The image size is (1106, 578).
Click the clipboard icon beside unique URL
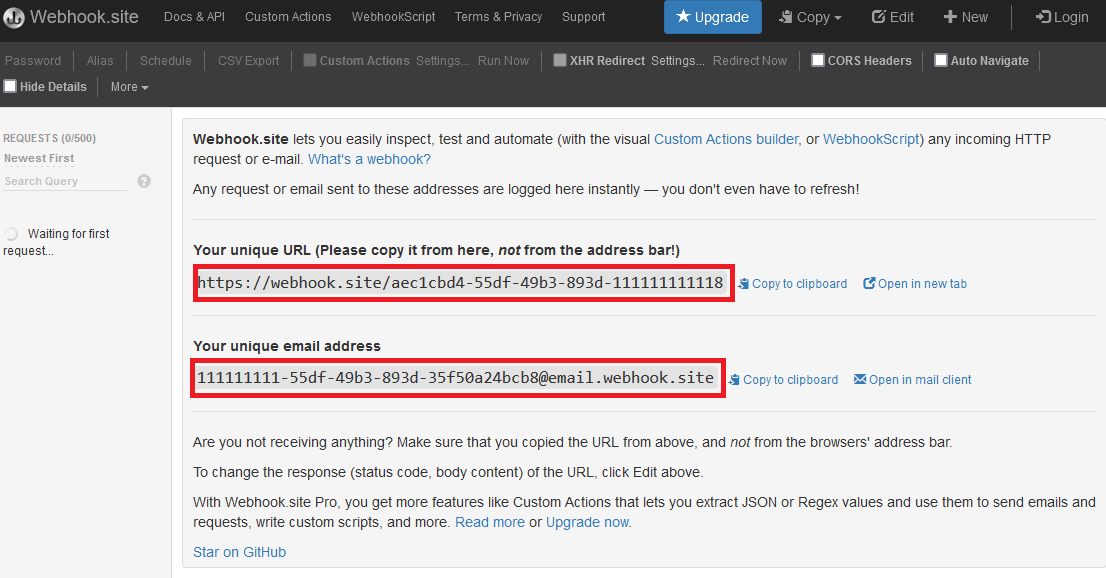point(743,284)
